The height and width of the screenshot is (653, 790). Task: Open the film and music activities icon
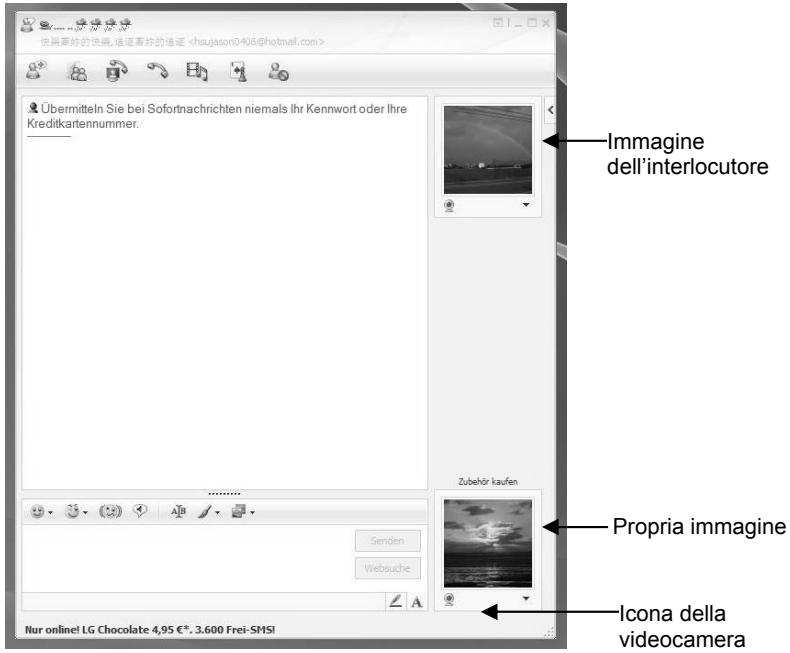(196, 71)
